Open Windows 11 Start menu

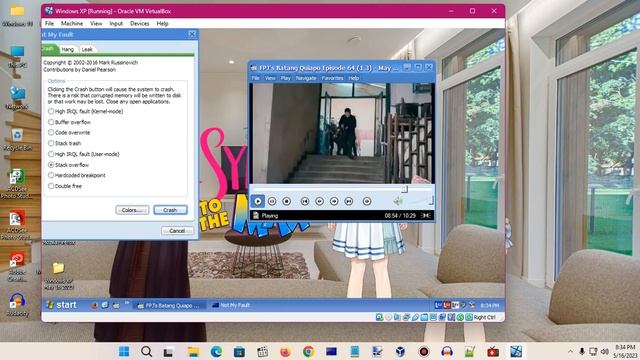click(x=124, y=351)
